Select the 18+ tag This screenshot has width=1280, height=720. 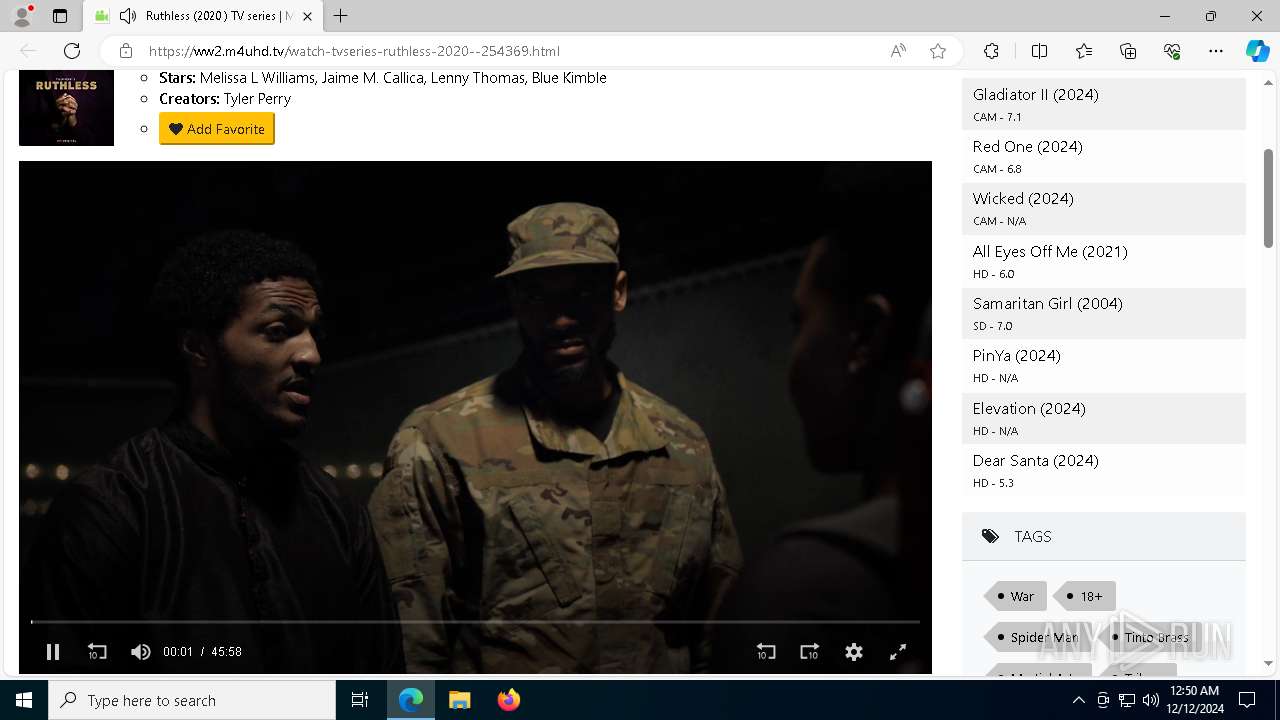[x=1085, y=596]
